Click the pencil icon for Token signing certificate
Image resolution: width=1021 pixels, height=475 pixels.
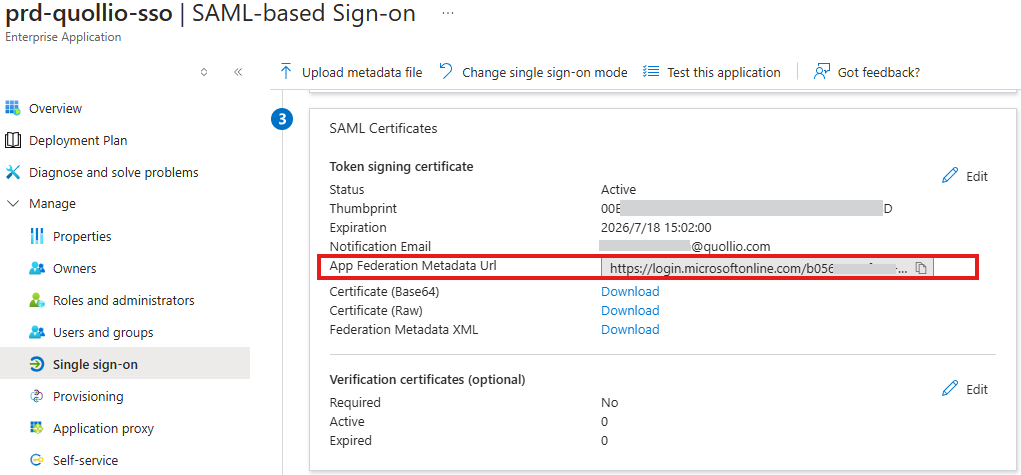950,176
